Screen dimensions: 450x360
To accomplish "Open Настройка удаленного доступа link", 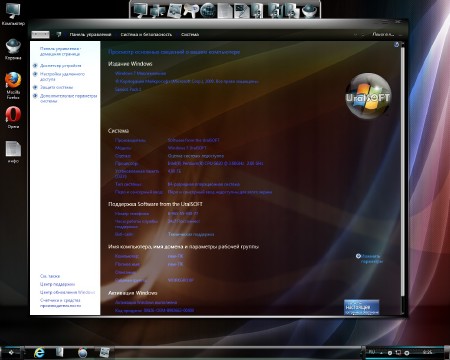I will click(x=62, y=76).
